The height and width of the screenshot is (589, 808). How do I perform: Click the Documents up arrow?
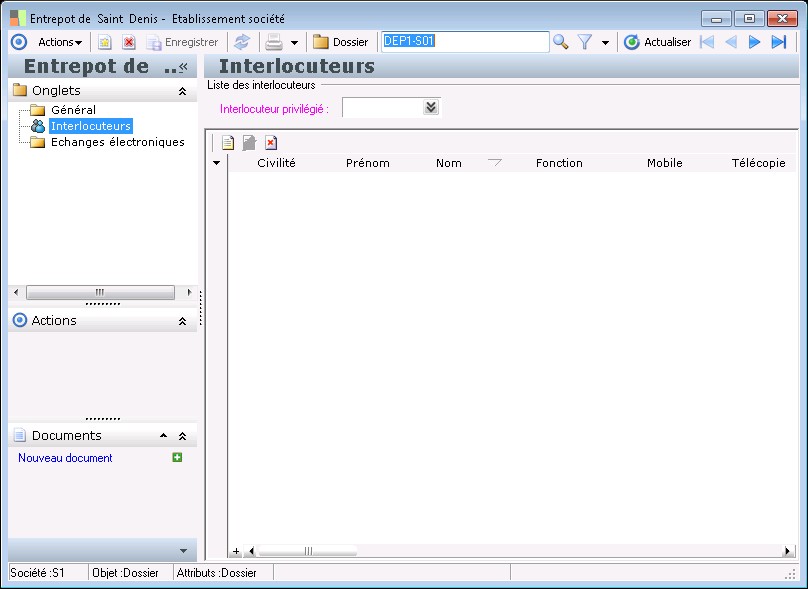click(163, 435)
